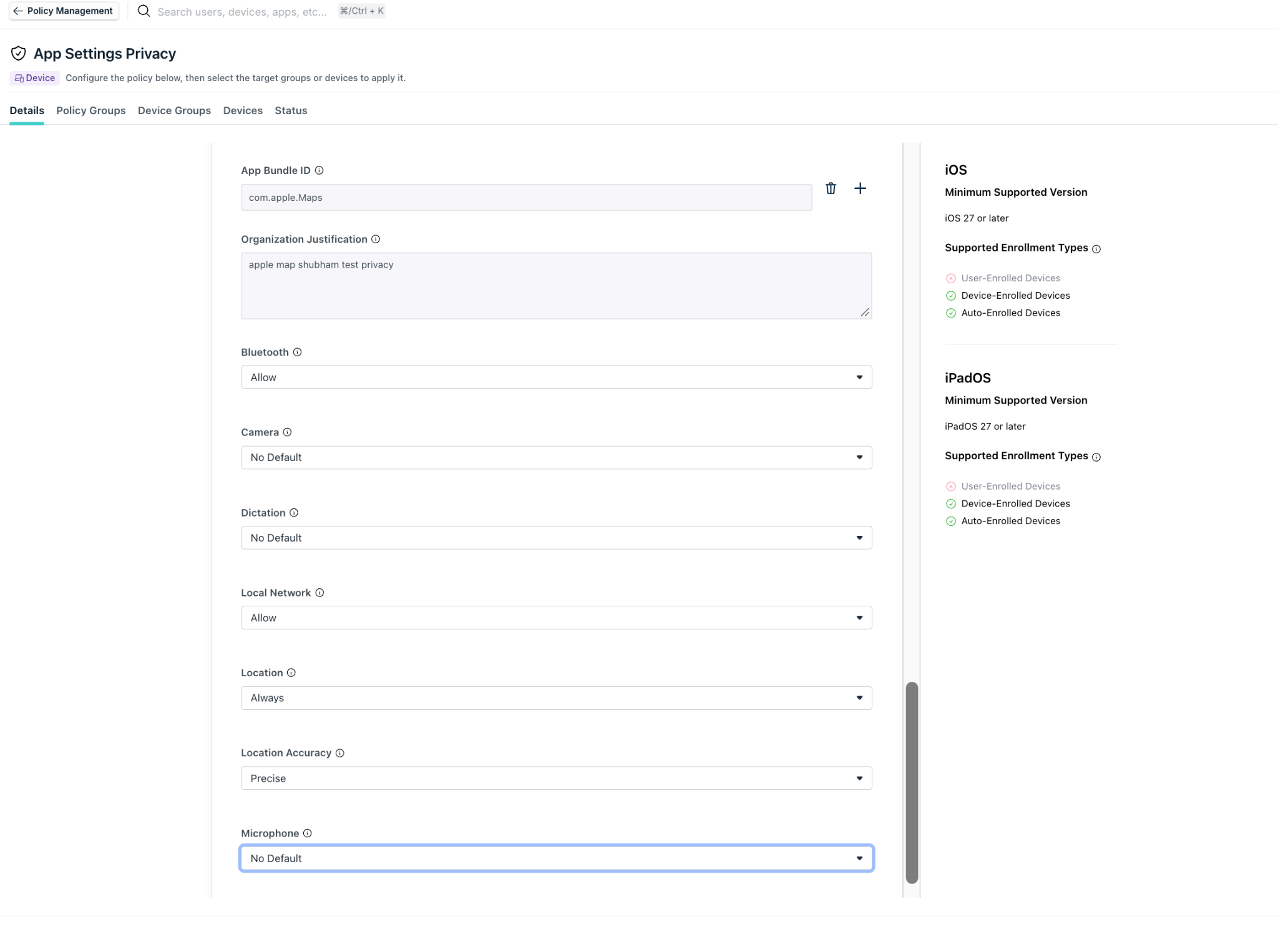1278x952 pixels.
Task: Delete the com.apple.Maps bundle entry
Action: tap(831, 188)
